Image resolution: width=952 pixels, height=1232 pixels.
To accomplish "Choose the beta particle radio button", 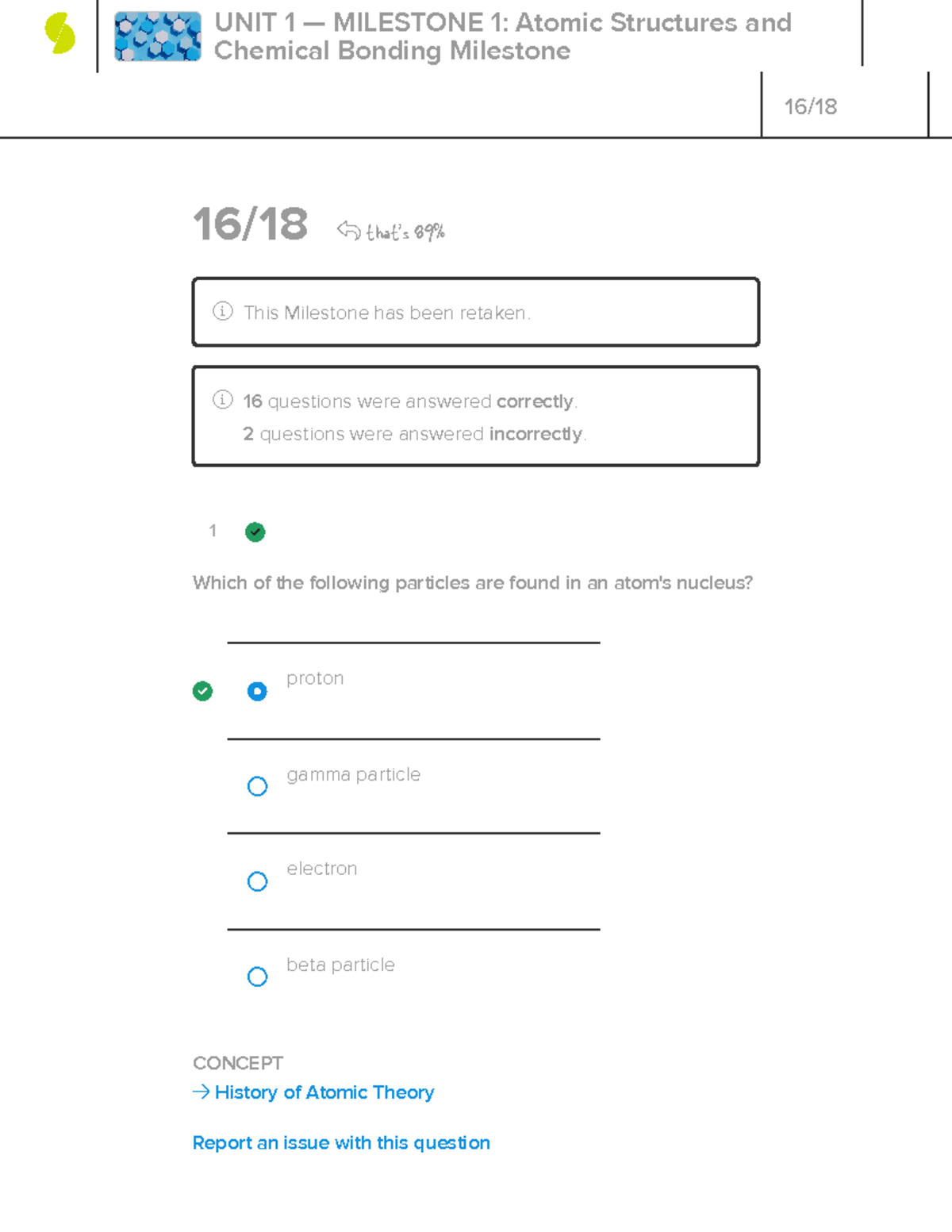I will [x=257, y=977].
